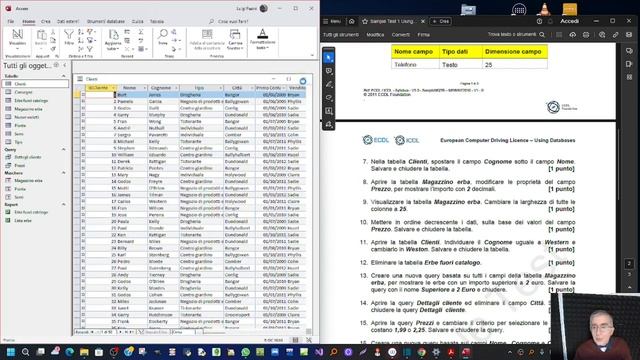Image resolution: width=640 pixels, height=360 pixels.
Task: Open the Nome column header dropdown
Action: 144,88
